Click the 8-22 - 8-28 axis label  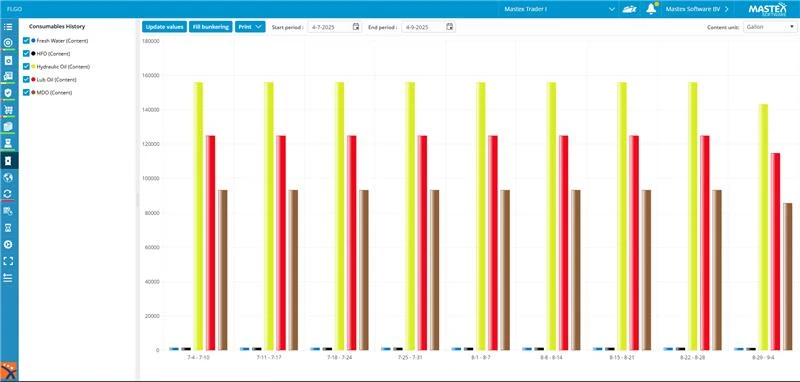[x=693, y=358]
